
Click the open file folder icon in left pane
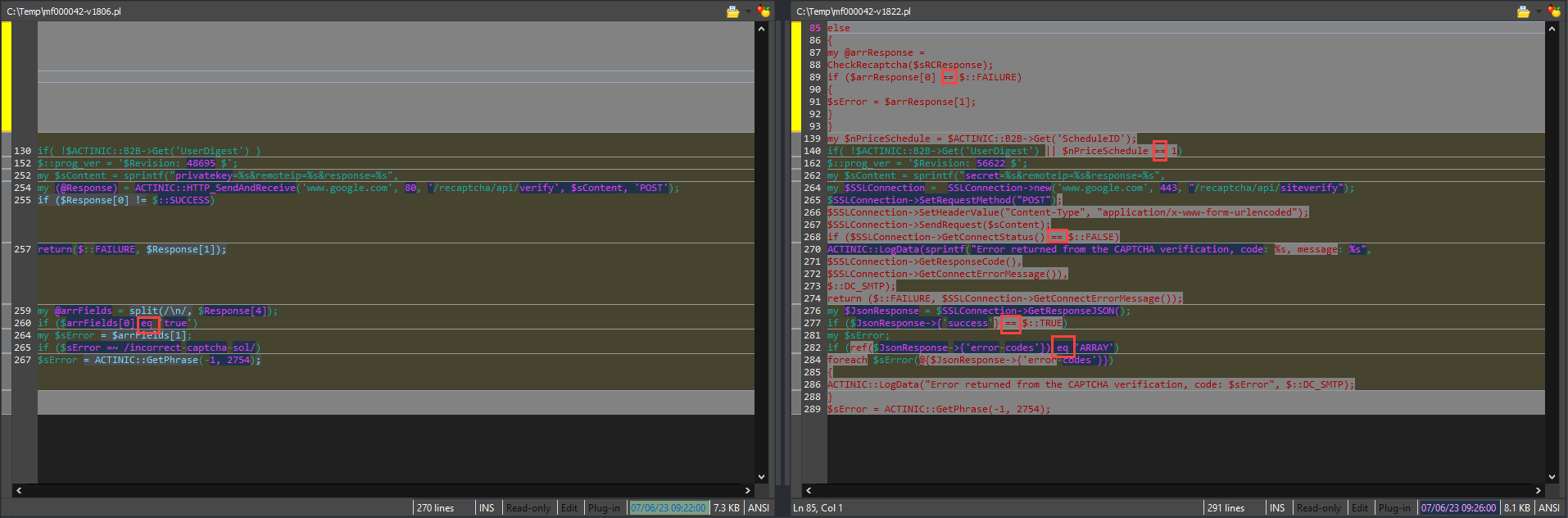pyautogui.click(x=732, y=11)
